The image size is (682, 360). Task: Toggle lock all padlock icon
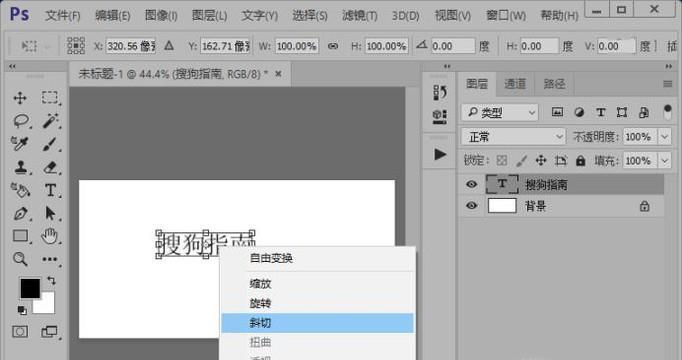pos(581,161)
